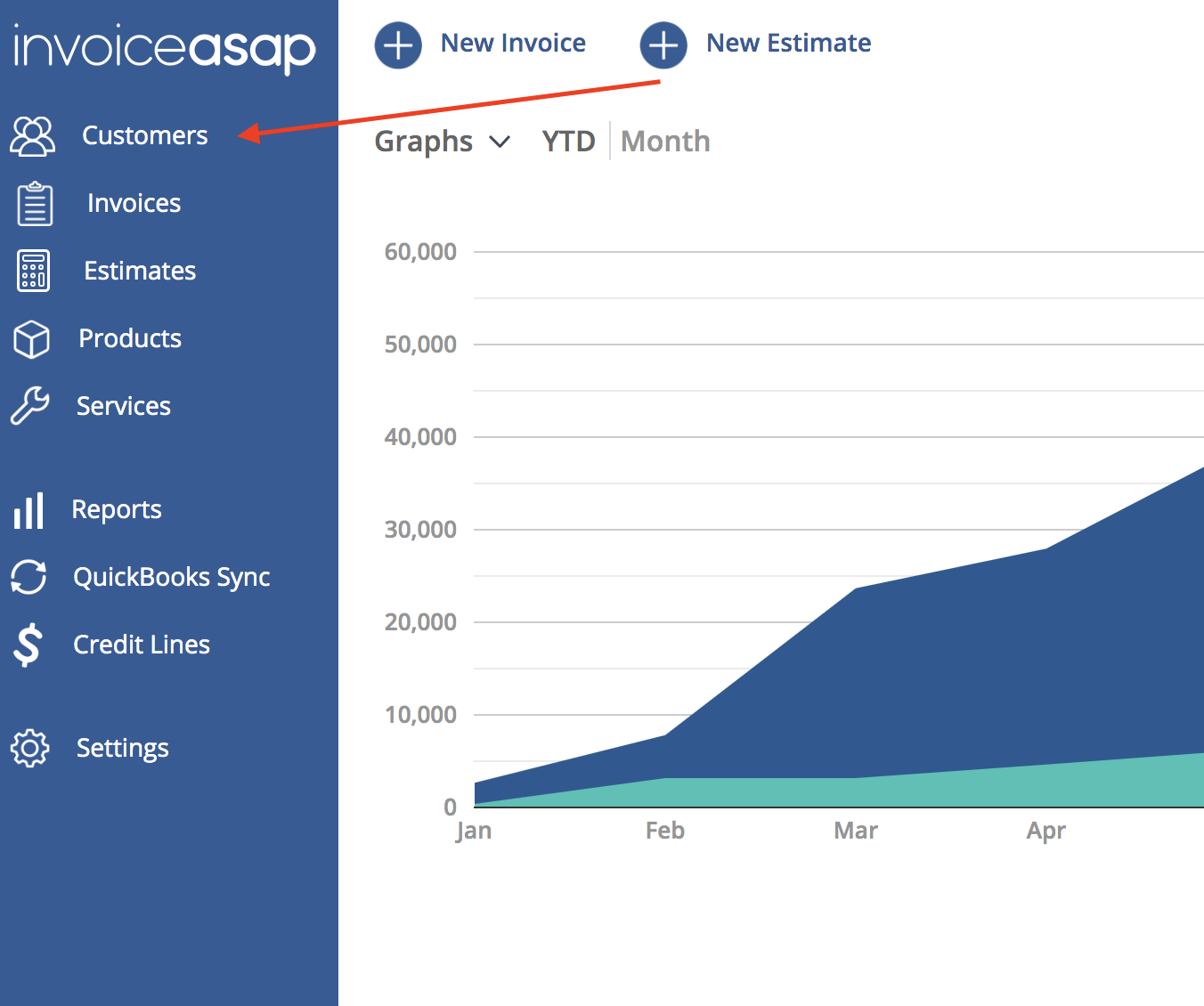Image resolution: width=1204 pixels, height=1006 pixels.
Task: Click the New Invoice plus icon
Action: (x=398, y=45)
